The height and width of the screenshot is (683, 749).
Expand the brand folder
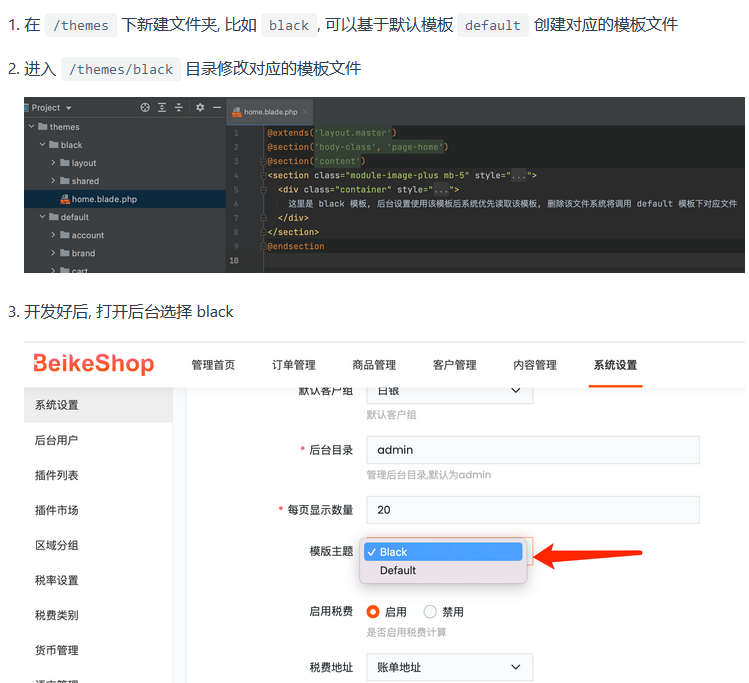pos(53,253)
